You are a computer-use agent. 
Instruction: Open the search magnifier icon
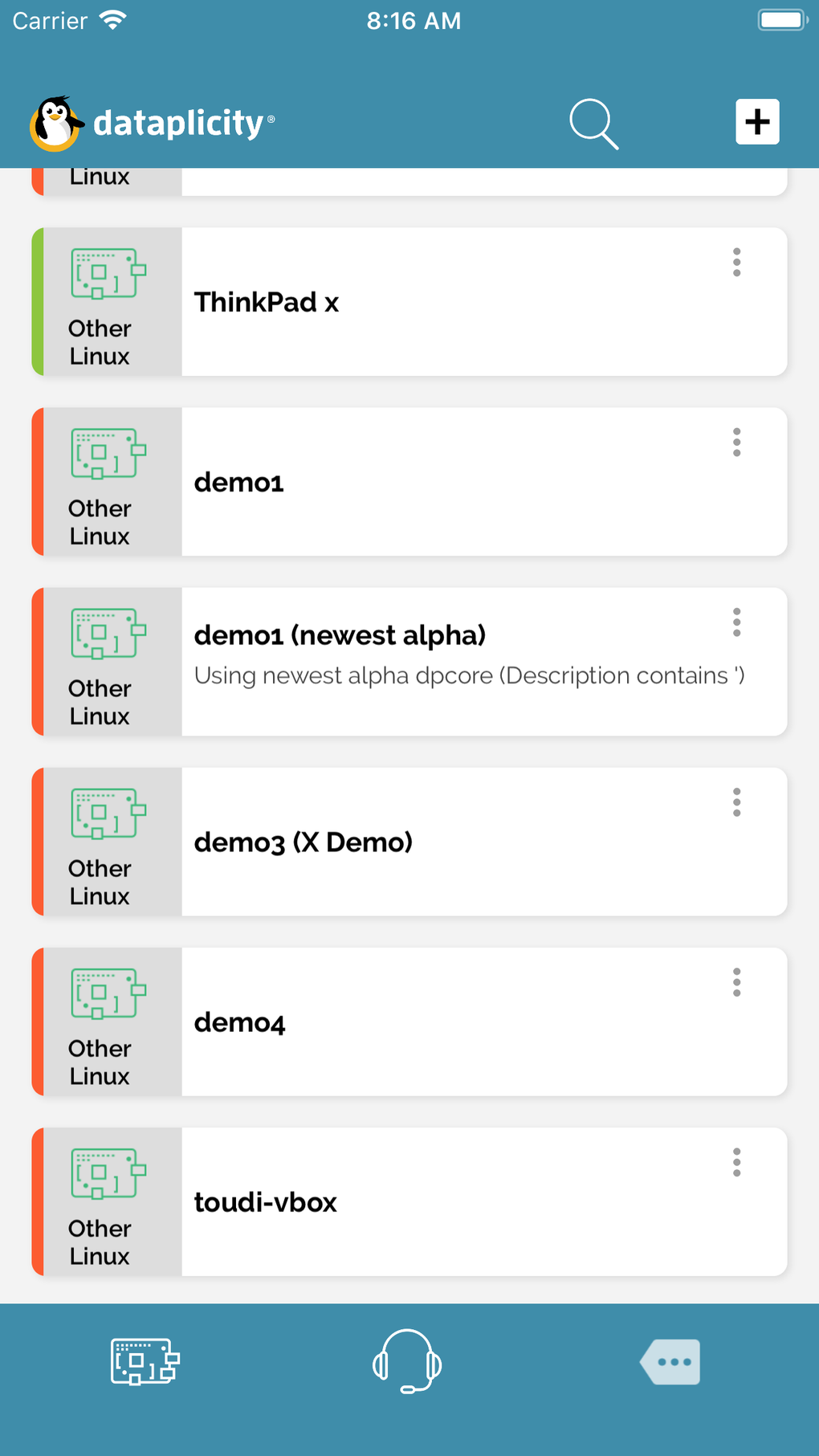(x=593, y=124)
